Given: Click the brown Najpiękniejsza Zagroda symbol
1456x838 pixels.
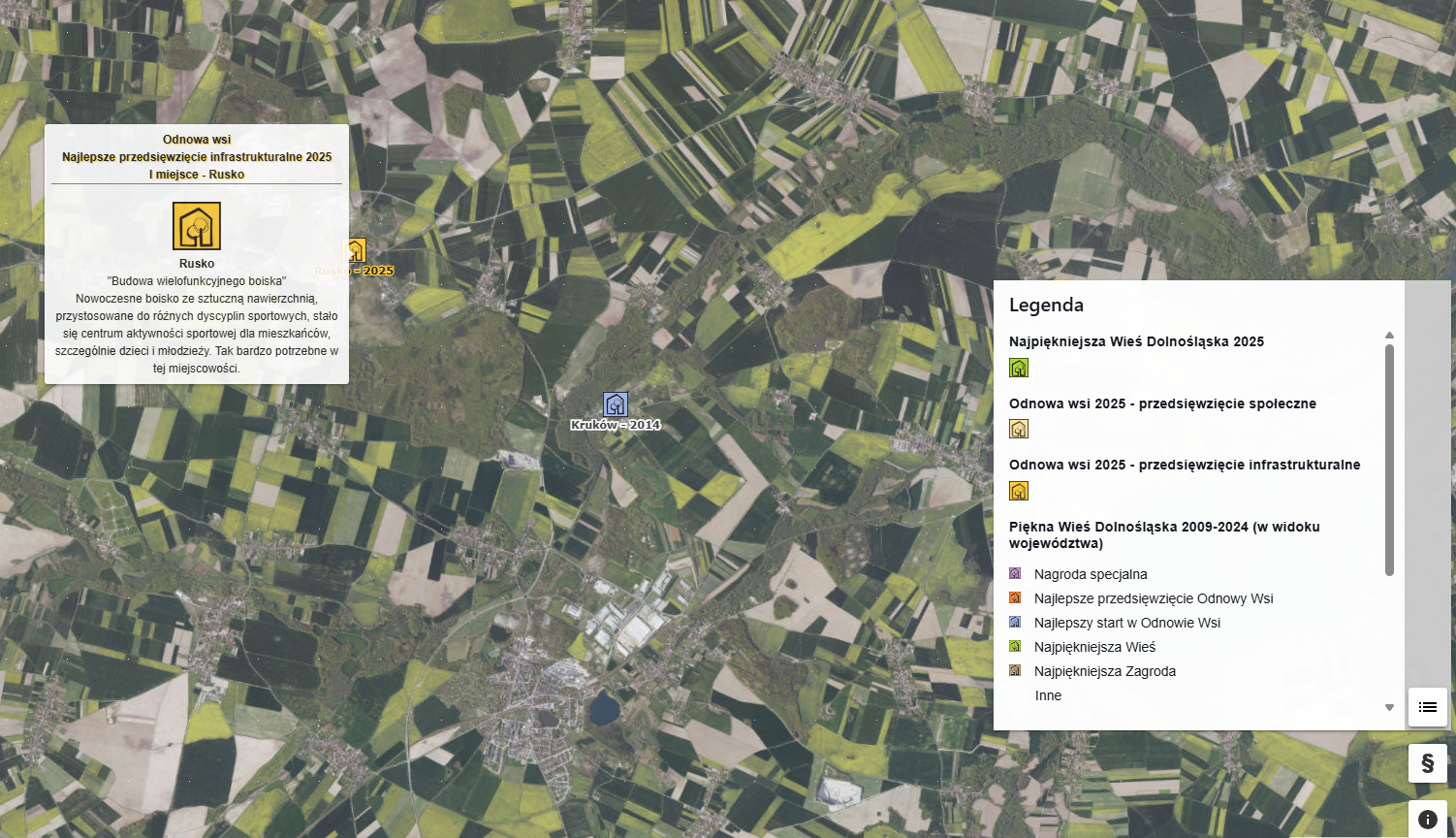Looking at the screenshot, I should (x=1015, y=671).
